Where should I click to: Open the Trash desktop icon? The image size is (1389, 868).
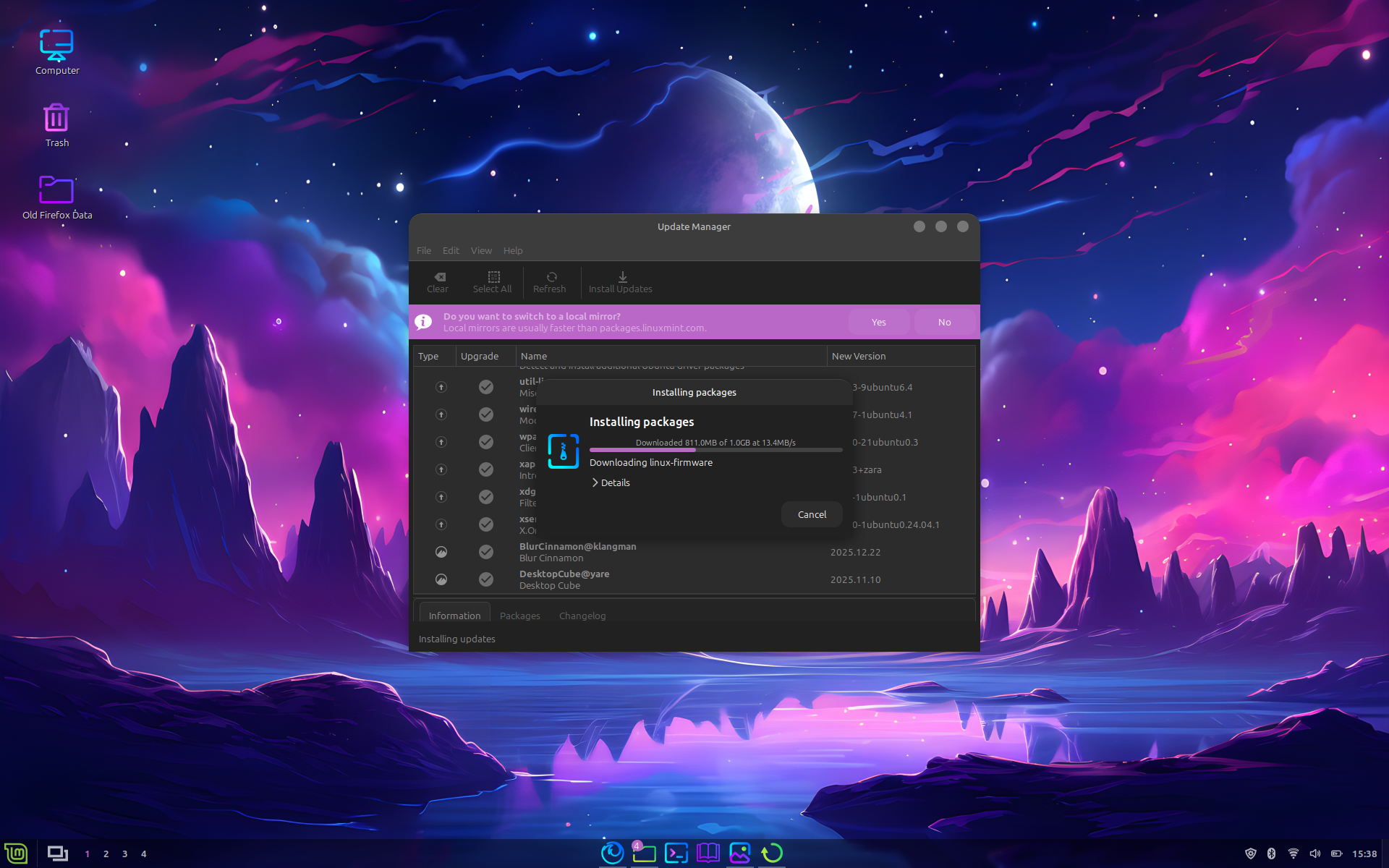pyautogui.click(x=56, y=119)
